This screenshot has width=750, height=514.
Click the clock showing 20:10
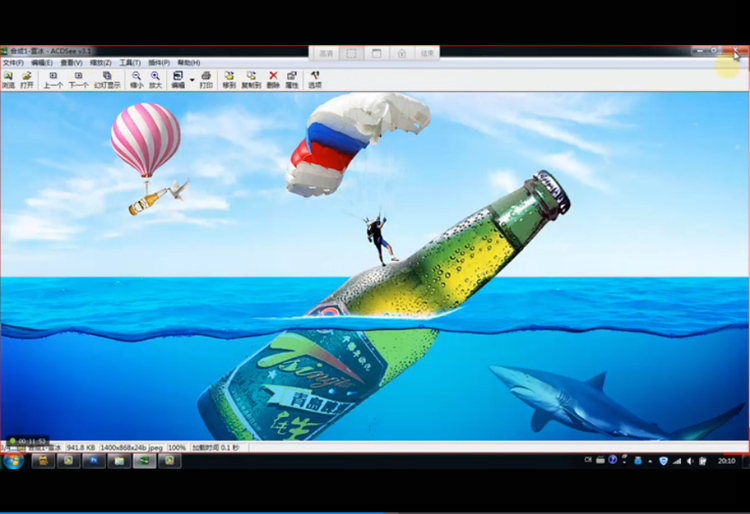pyautogui.click(x=727, y=461)
